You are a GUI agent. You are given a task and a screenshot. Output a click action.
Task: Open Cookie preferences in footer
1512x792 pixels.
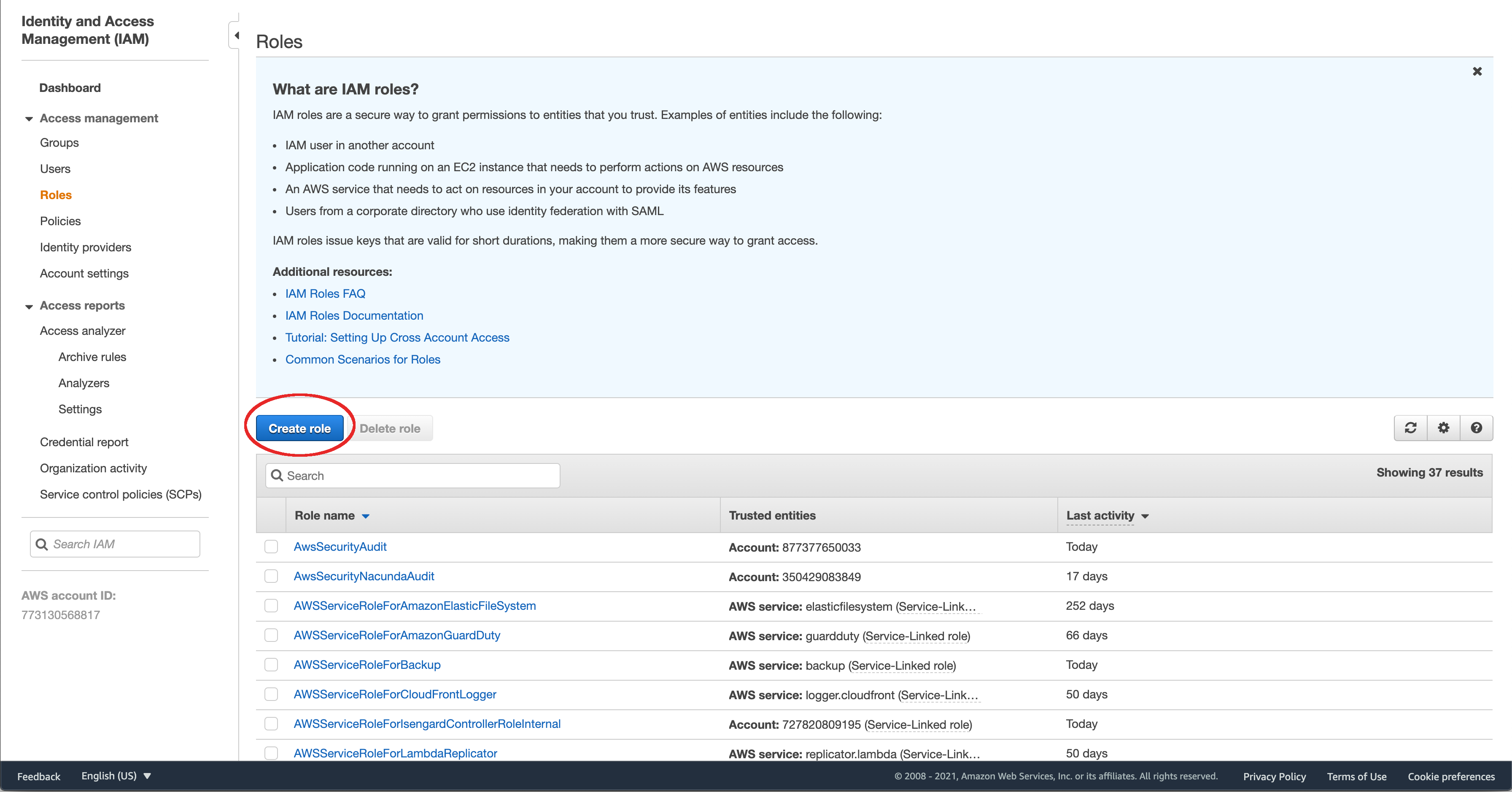1451,776
